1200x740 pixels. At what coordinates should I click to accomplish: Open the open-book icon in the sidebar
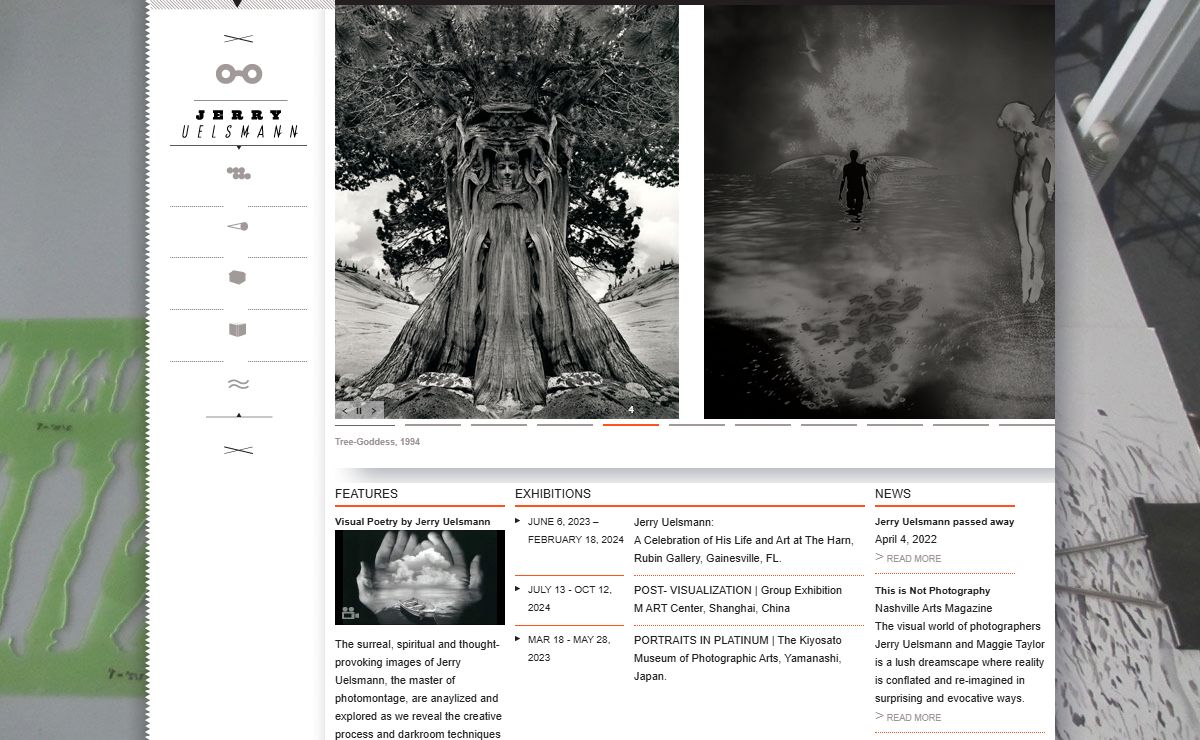(x=237, y=330)
